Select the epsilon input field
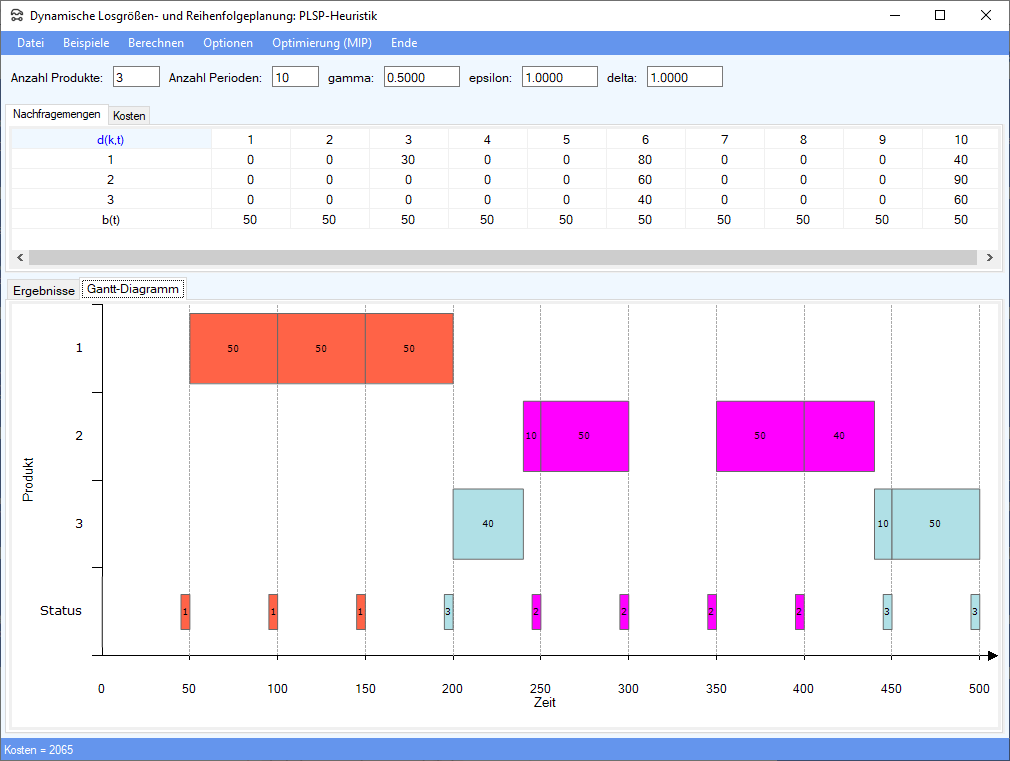This screenshot has height=761, width=1010. pyautogui.click(x=559, y=77)
